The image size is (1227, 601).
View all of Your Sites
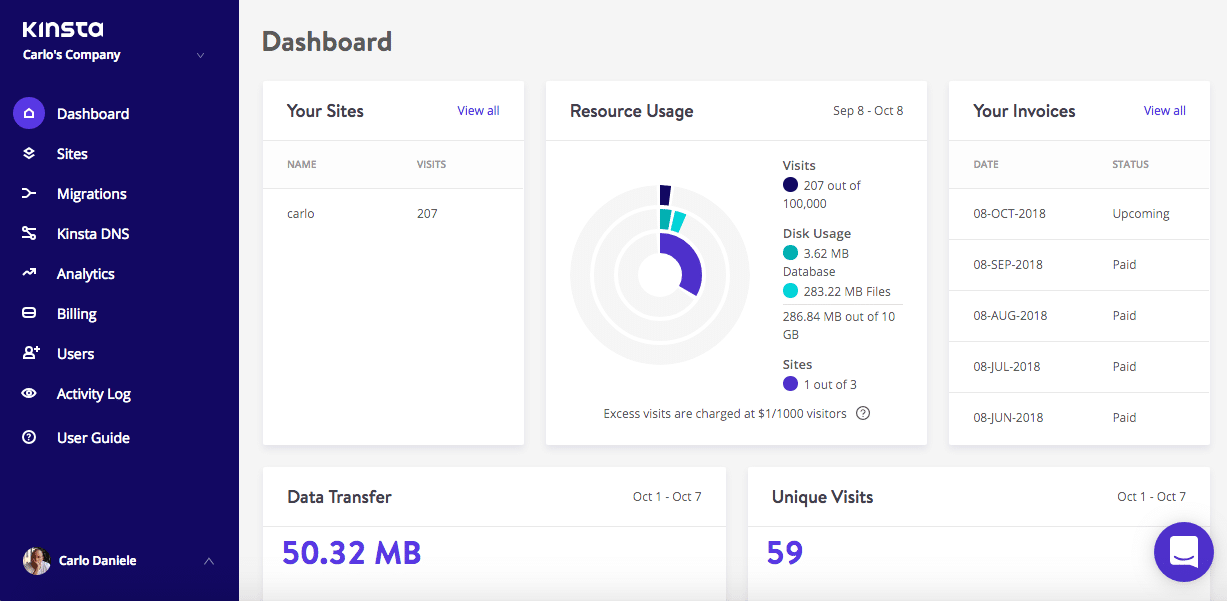(x=478, y=110)
